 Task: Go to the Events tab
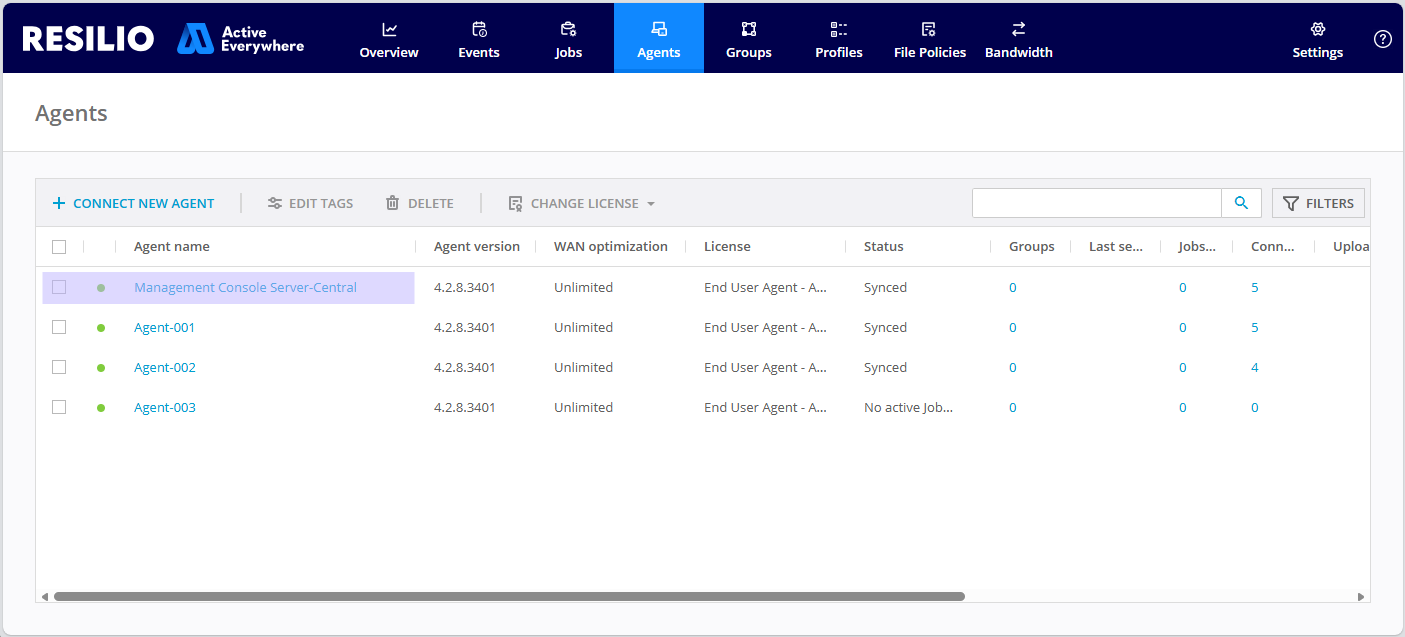[x=479, y=39]
